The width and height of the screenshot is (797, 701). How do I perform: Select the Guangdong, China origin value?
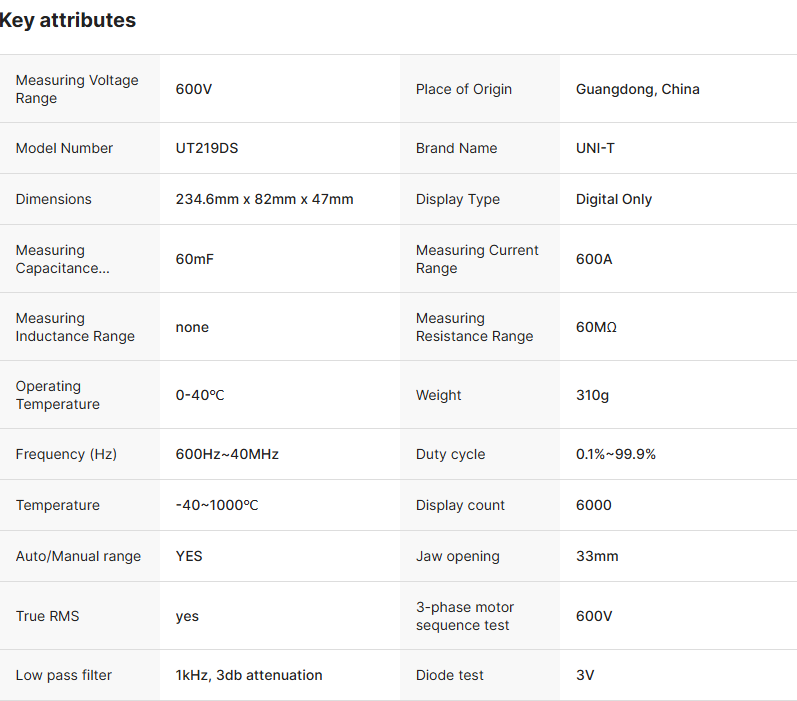pos(637,89)
